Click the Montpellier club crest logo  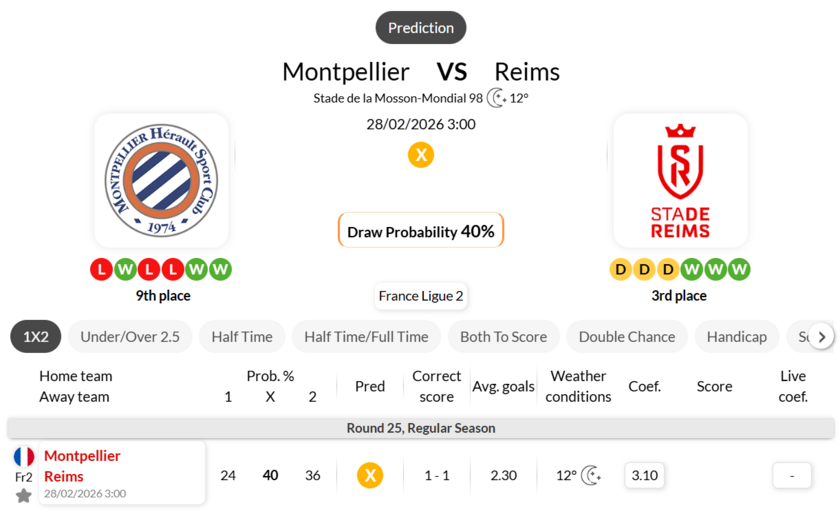click(161, 180)
